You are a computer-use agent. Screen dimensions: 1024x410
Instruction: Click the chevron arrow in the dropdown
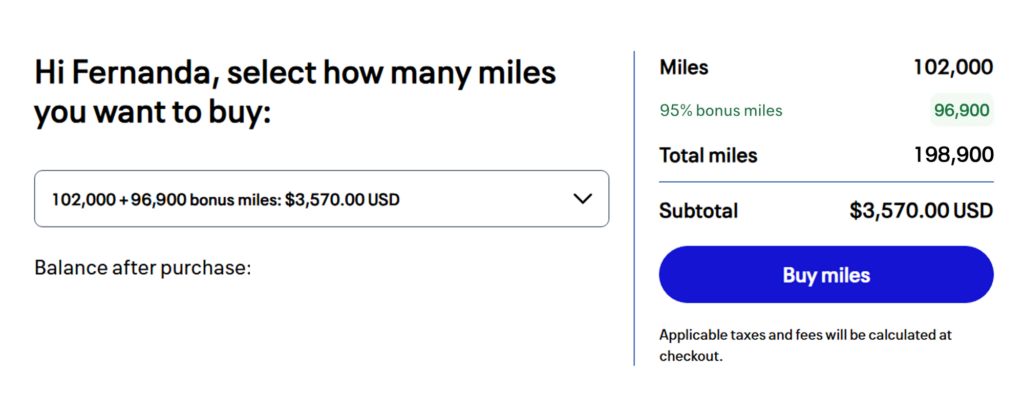[x=583, y=199]
